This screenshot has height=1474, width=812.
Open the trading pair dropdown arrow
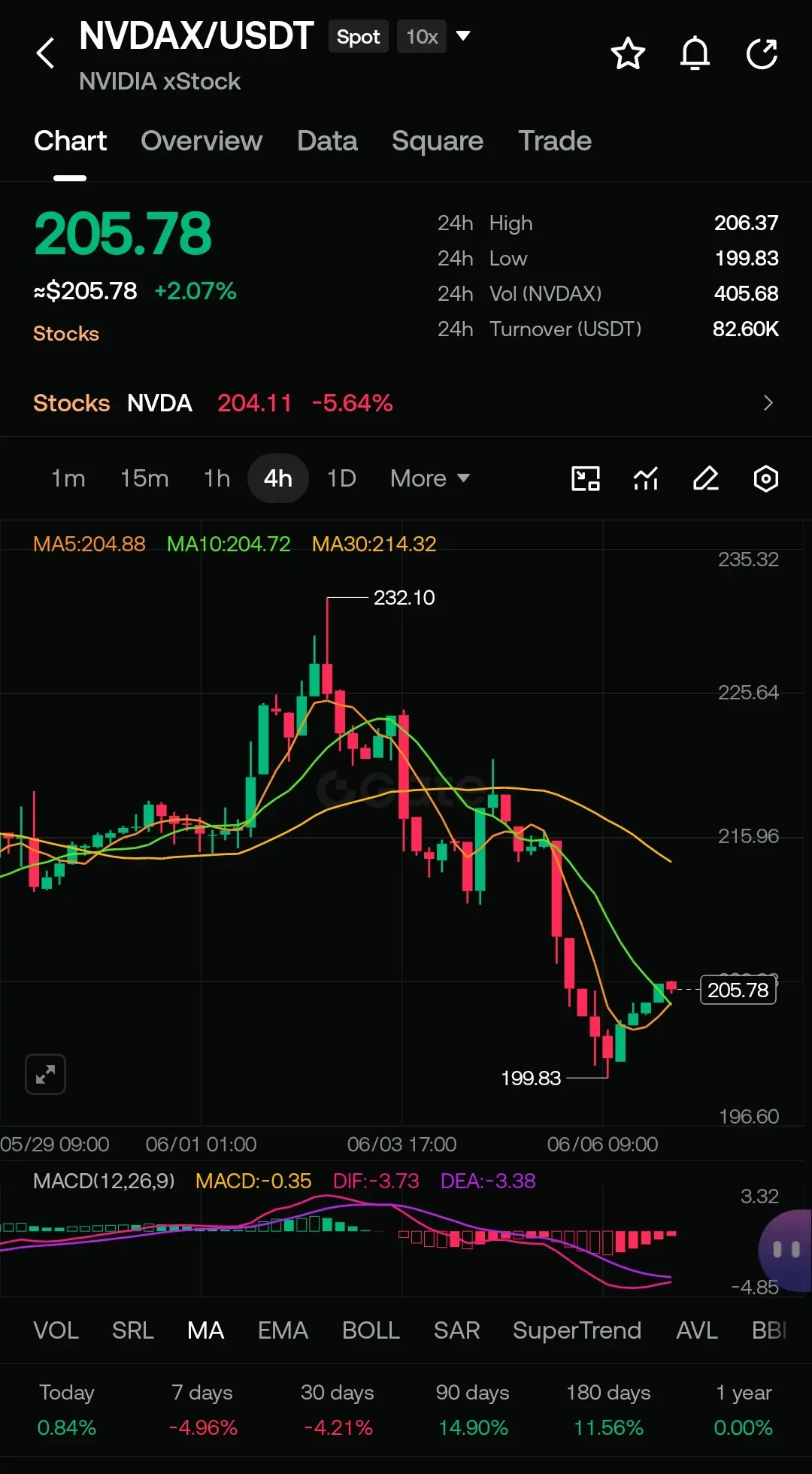(x=463, y=35)
